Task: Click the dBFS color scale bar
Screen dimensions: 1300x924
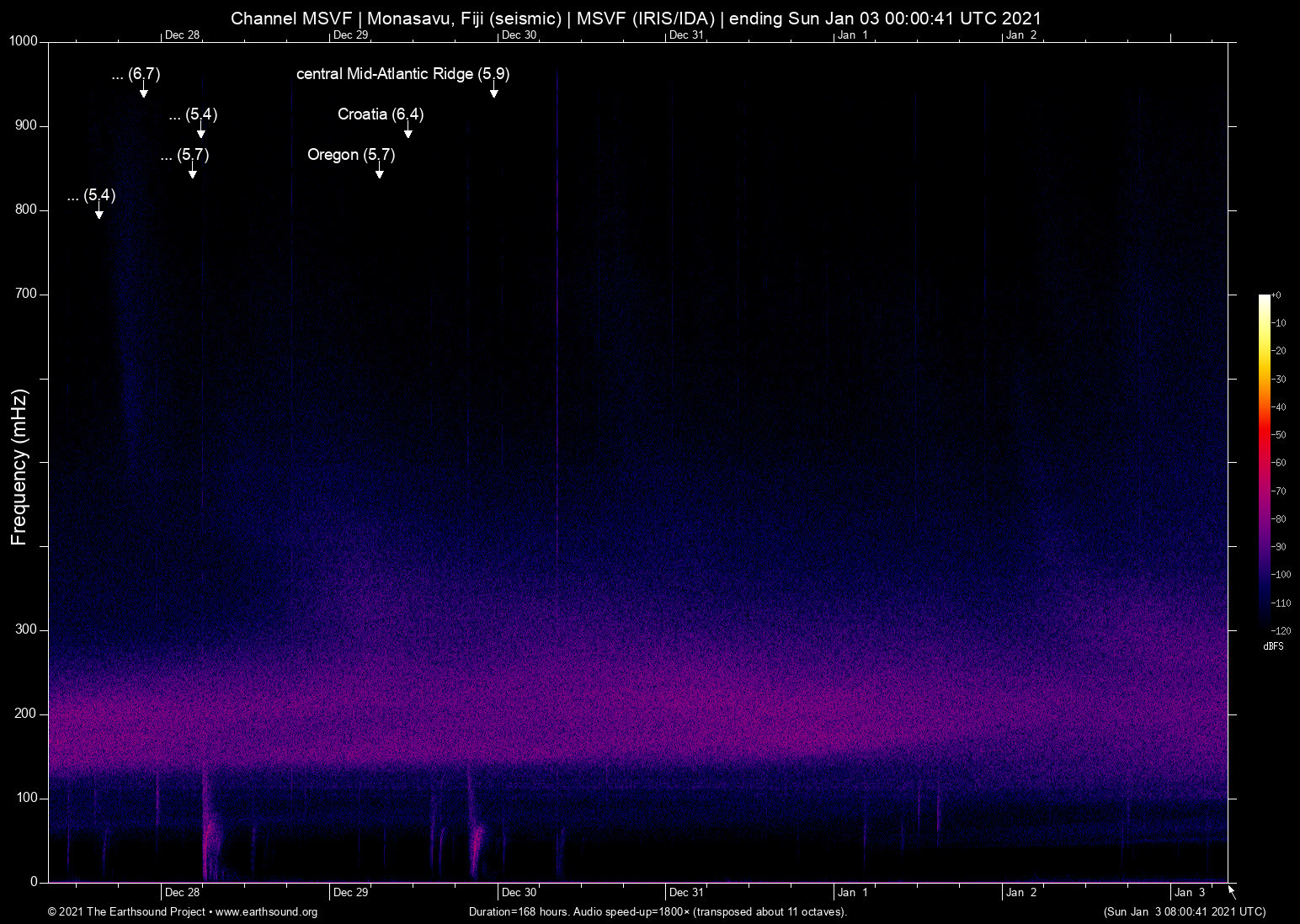Action: [1264, 461]
